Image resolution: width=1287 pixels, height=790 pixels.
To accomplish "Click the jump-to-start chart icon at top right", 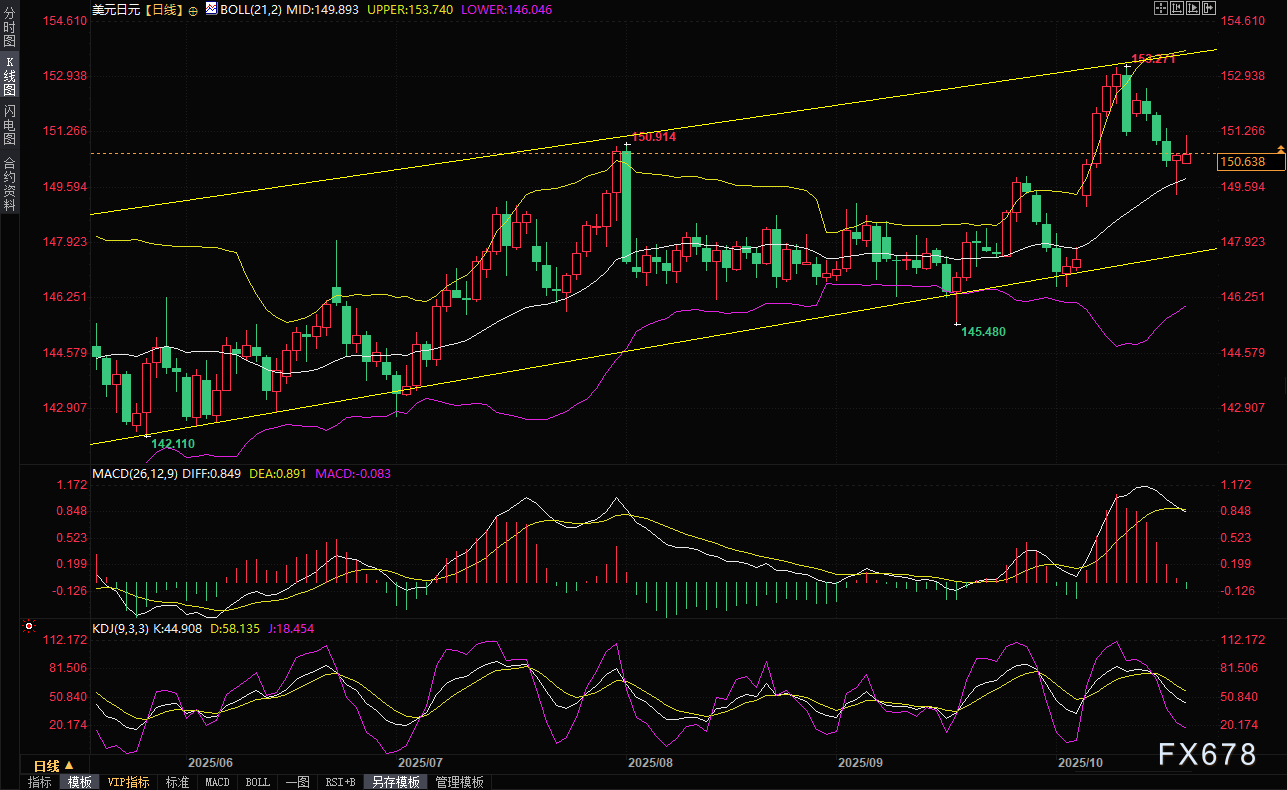I will [x=1177, y=8].
